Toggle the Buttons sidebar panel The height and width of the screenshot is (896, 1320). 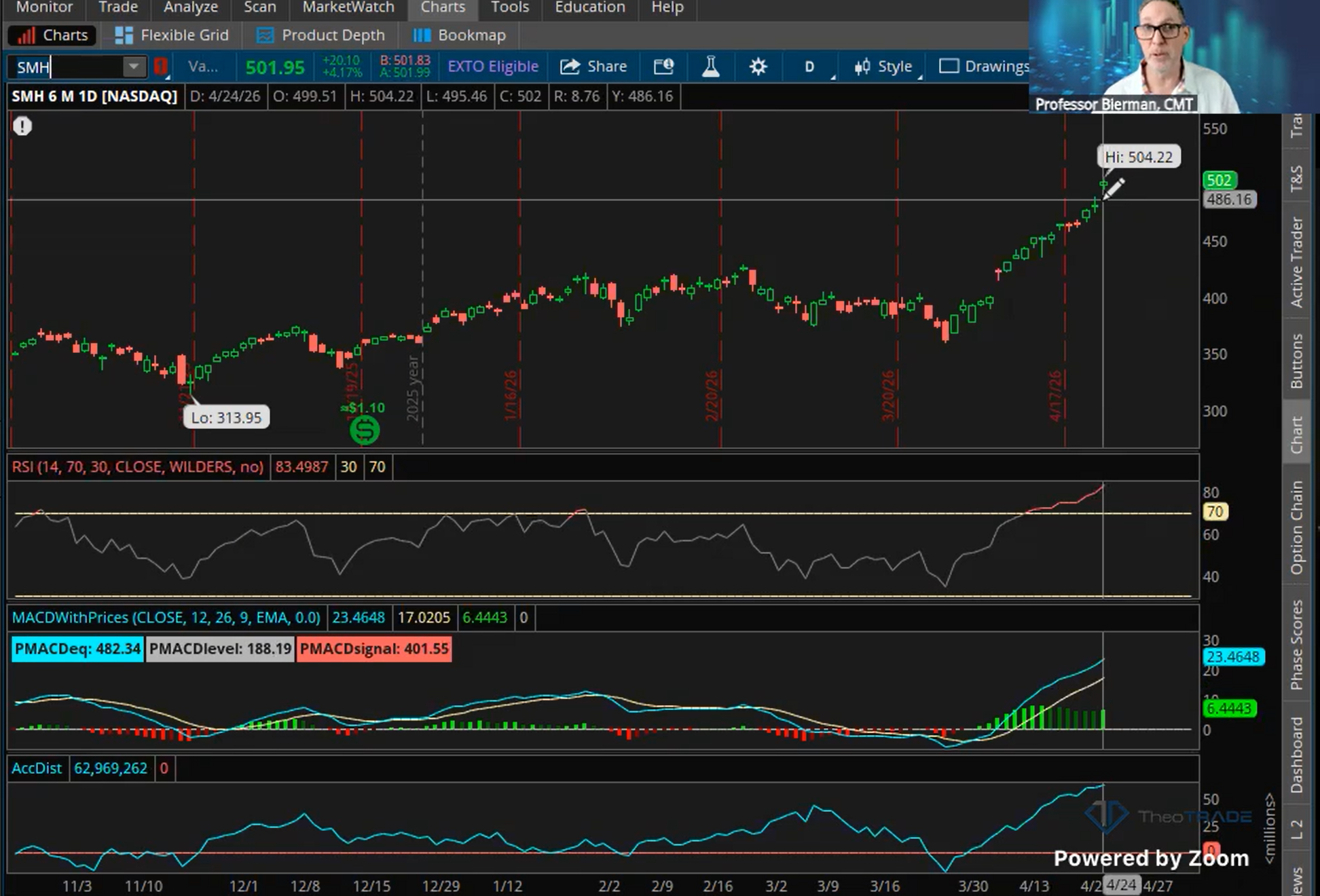(x=1297, y=360)
